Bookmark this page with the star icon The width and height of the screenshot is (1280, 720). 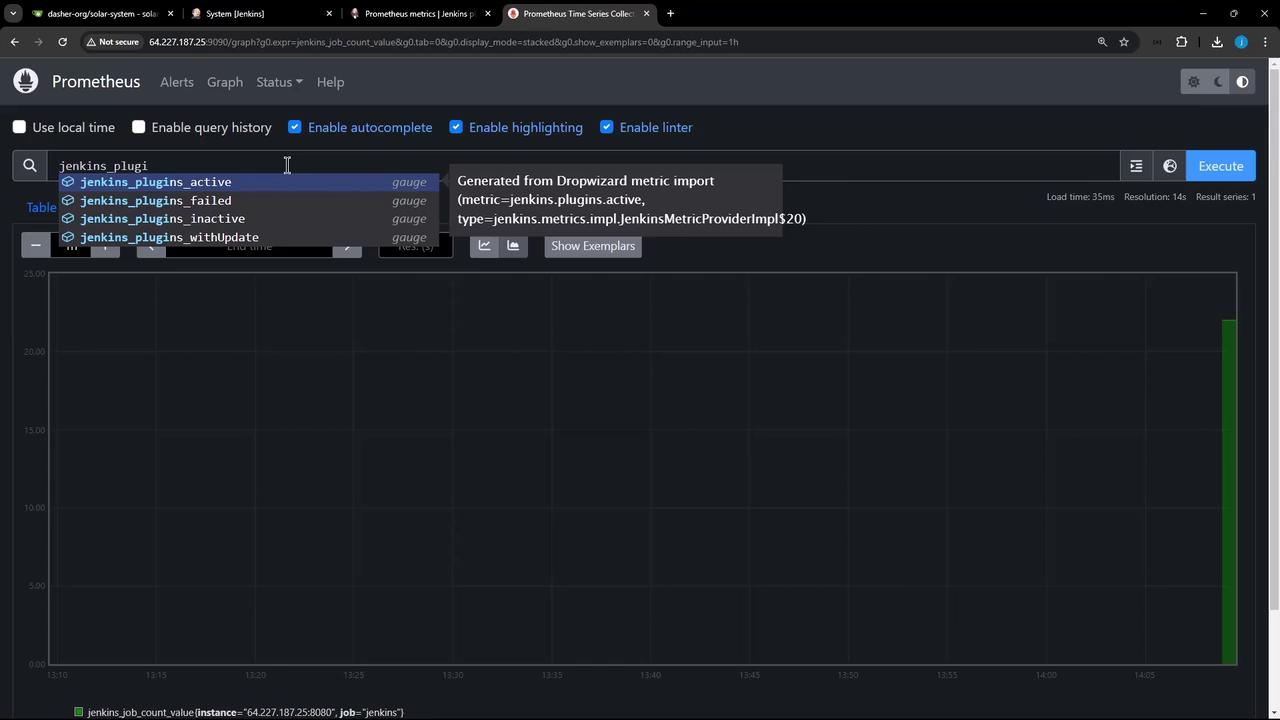click(x=1124, y=42)
